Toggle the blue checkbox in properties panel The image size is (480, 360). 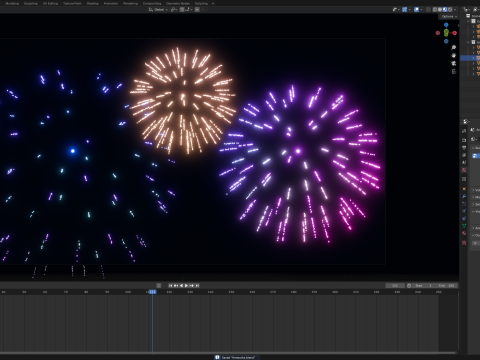click(475, 156)
